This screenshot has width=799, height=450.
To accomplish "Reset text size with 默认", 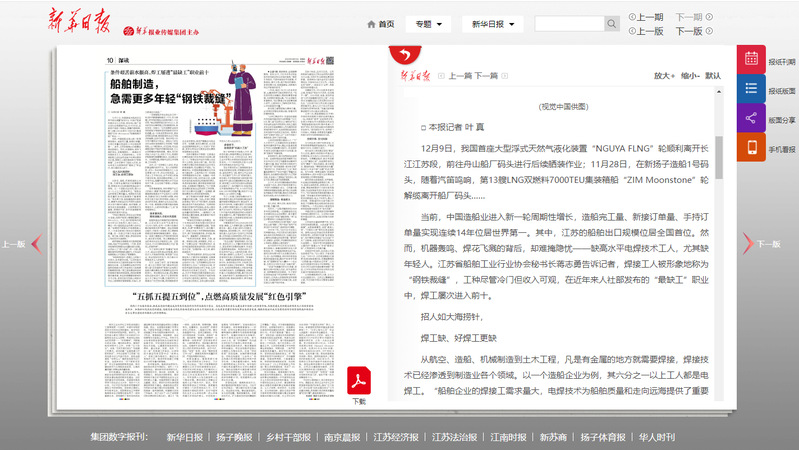I will point(713,75).
